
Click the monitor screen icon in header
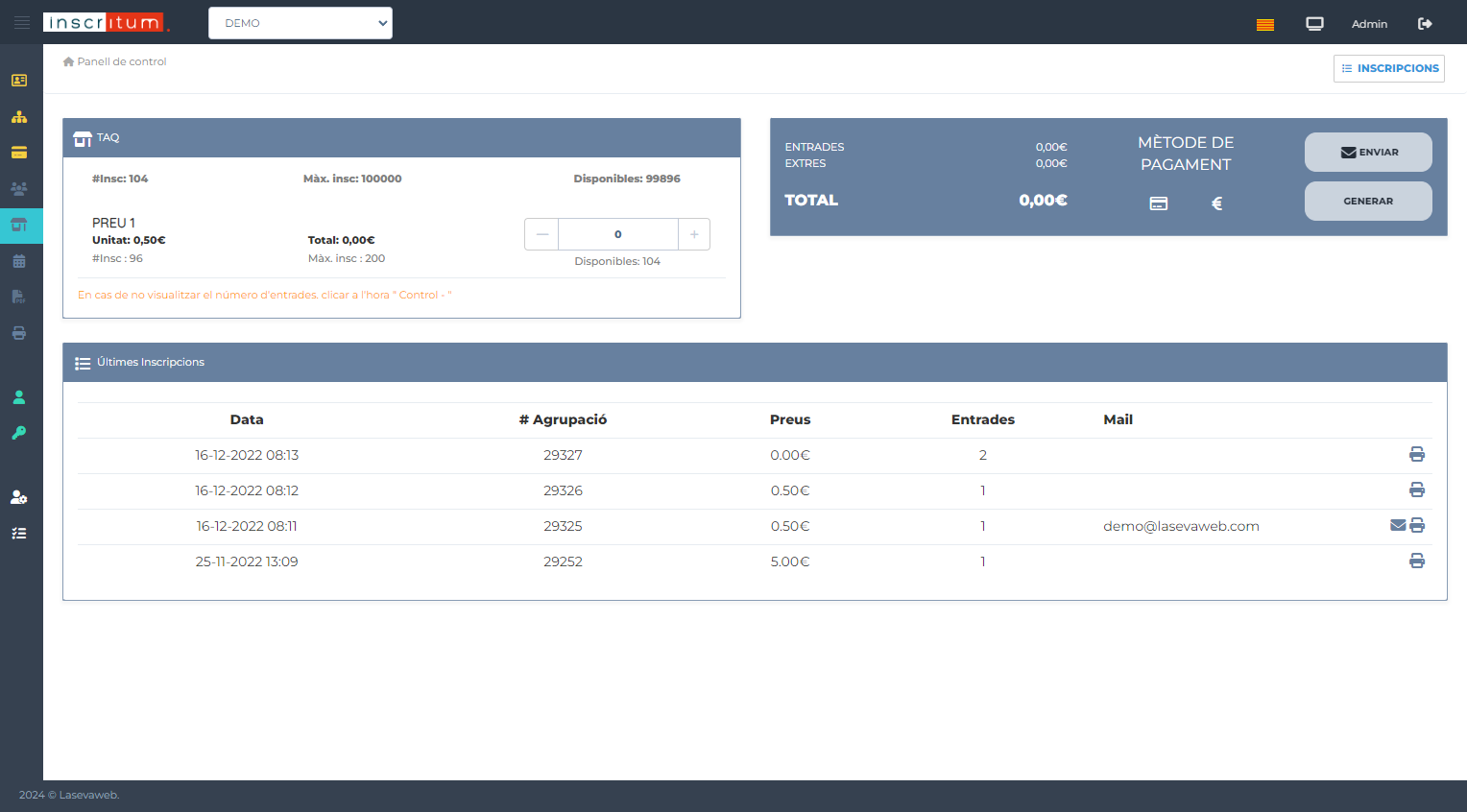point(1315,24)
